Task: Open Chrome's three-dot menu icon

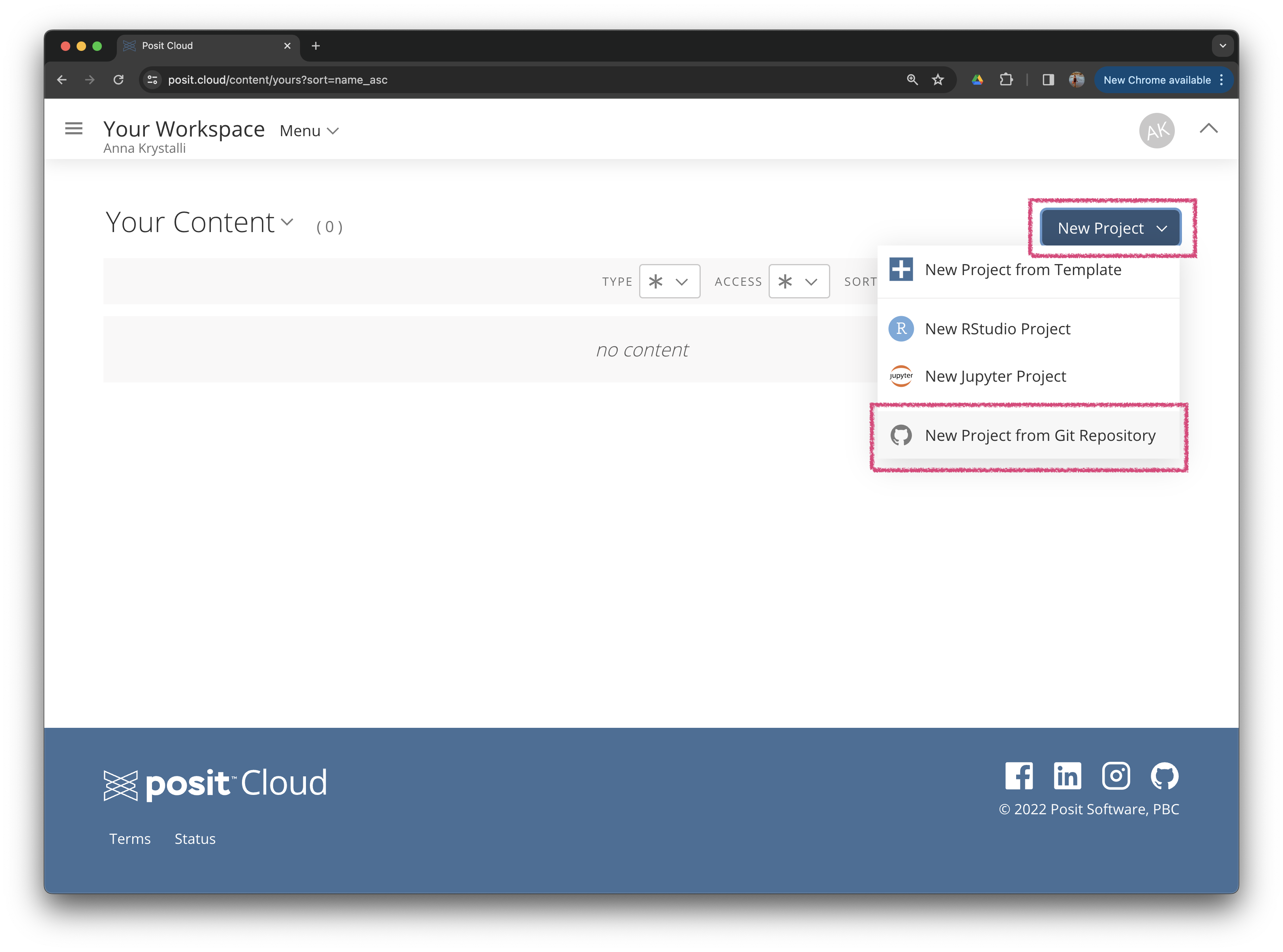Action: (x=1221, y=80)
